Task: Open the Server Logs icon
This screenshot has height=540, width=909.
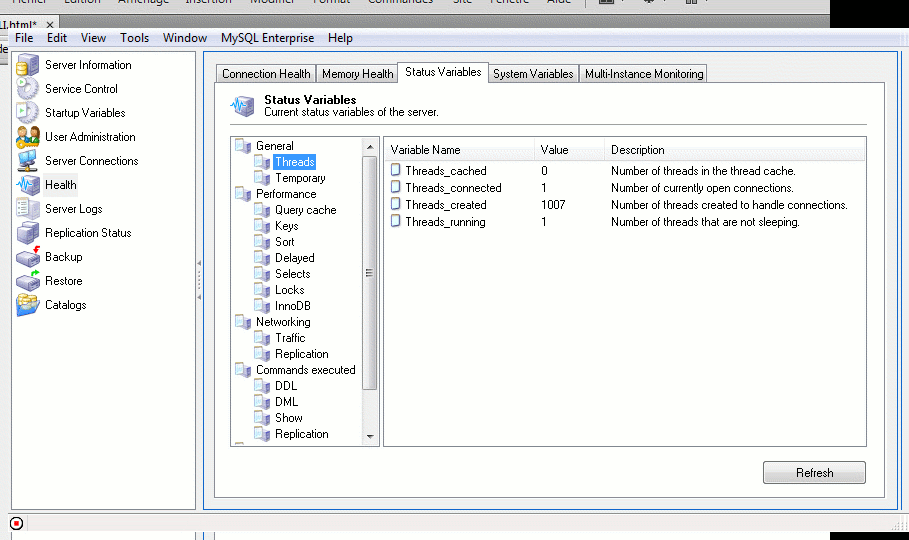Action: pyautogui.click(x=27, y=209)
